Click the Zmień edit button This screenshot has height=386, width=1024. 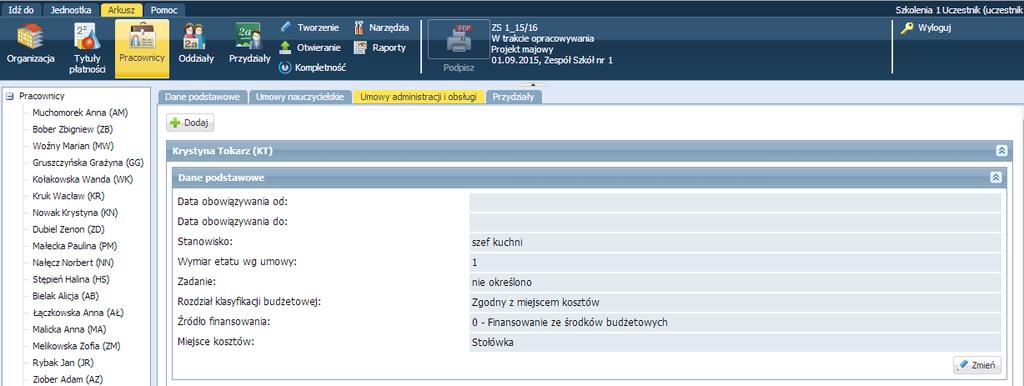[x=976, y=366]
